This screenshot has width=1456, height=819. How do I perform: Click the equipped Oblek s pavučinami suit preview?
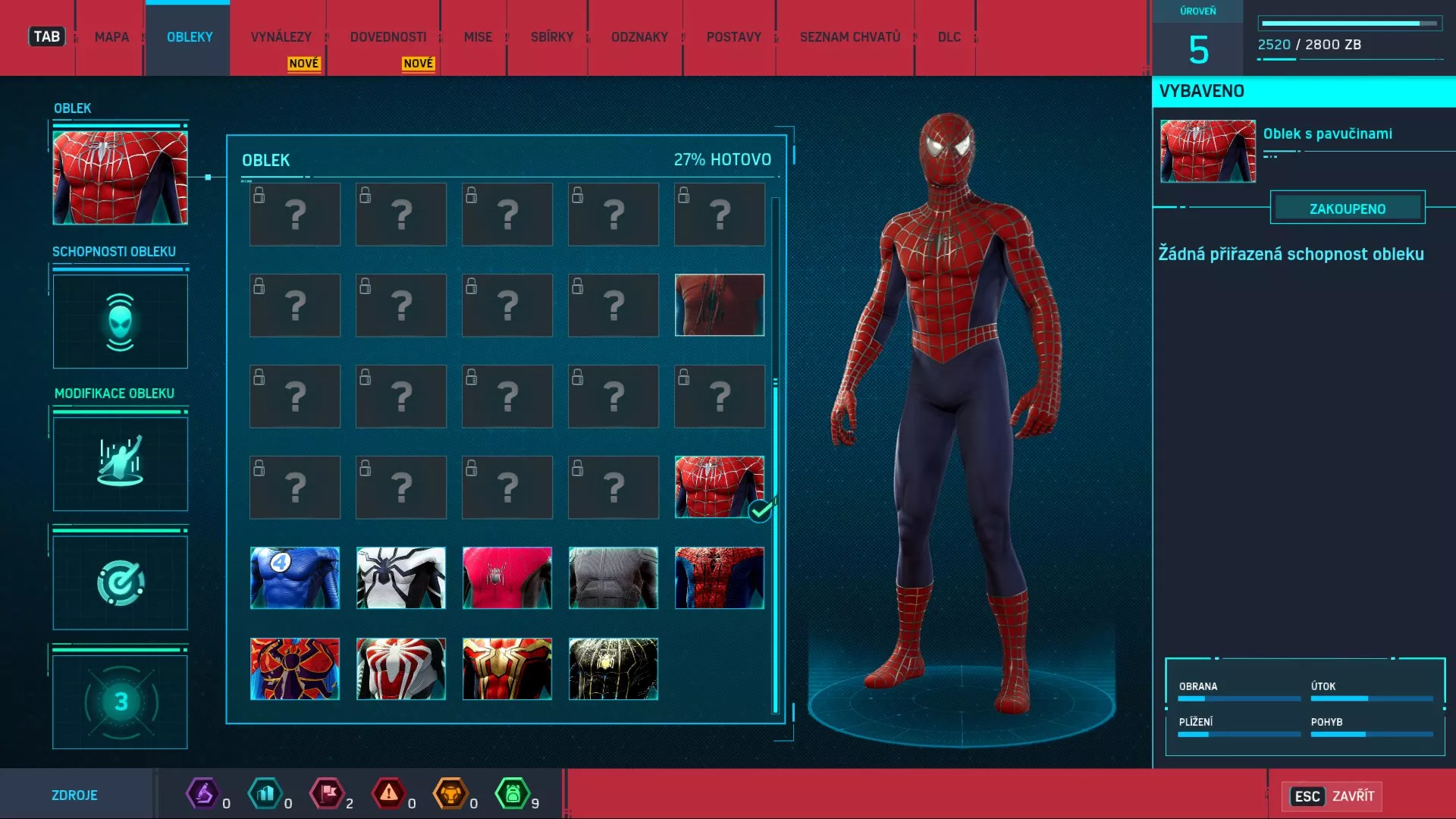pyautogui.click(x=1207, y=150)
